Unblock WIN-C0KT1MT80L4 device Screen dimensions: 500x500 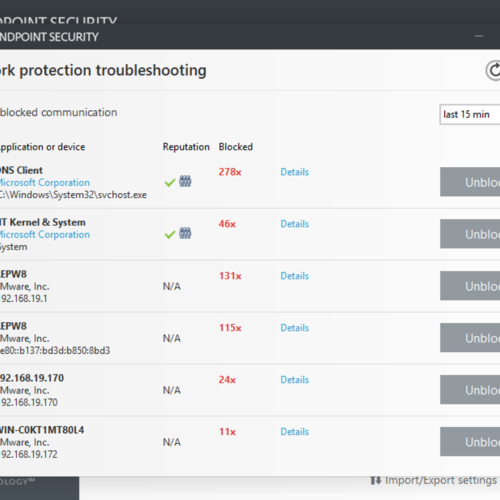click(x=470, y=442)
